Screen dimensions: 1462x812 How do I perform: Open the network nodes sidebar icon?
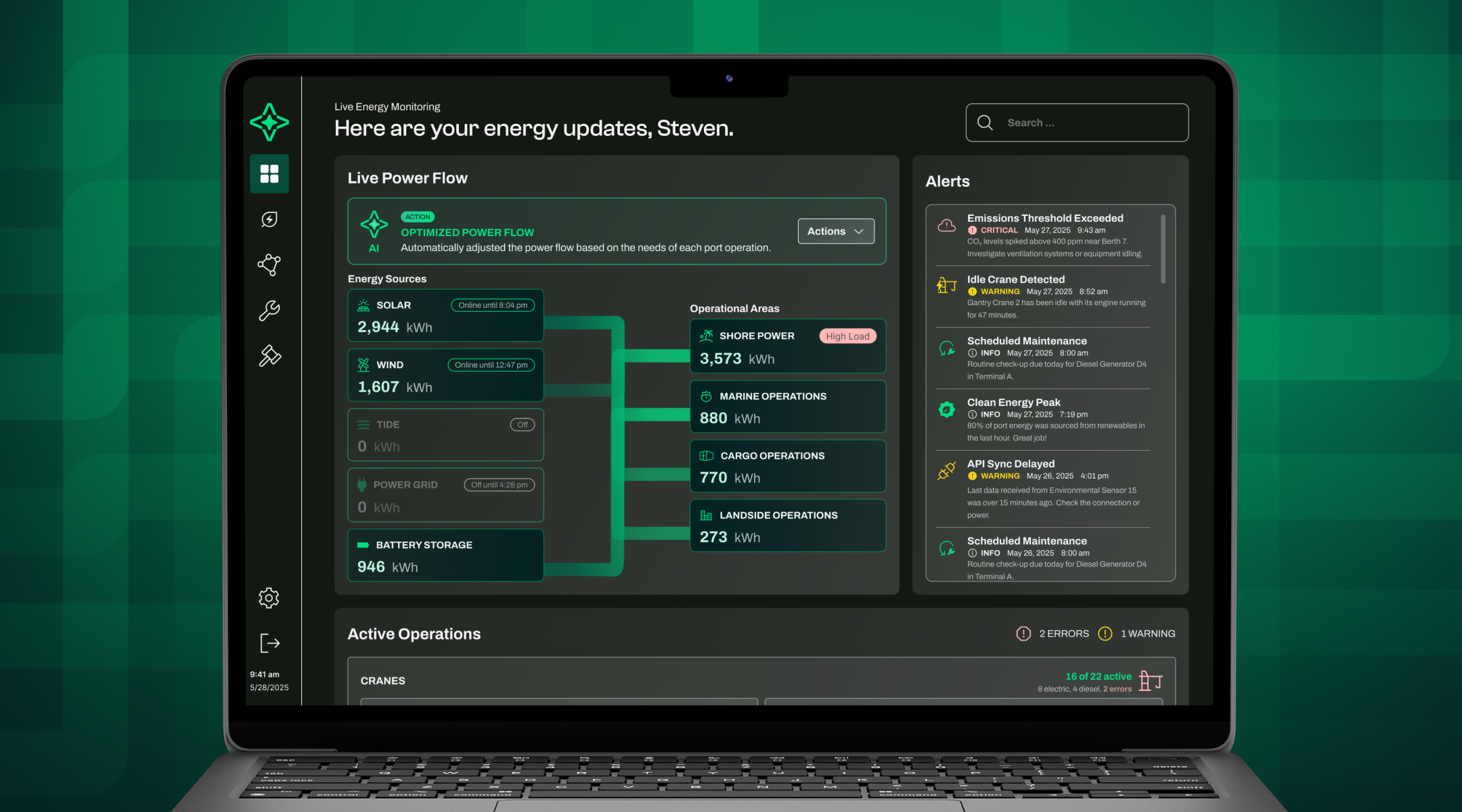click(x=269, y=265)
